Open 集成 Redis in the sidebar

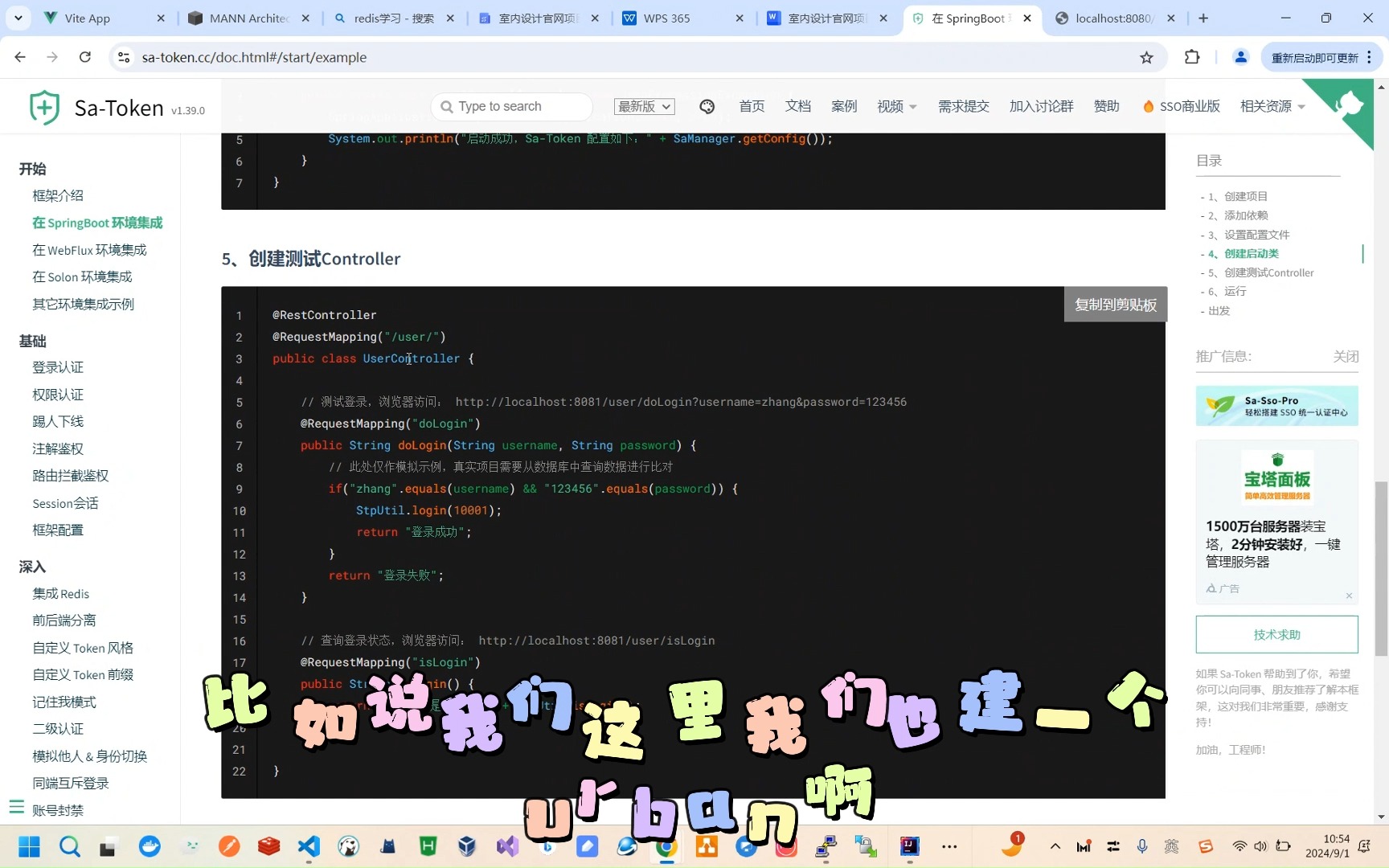(61, 594)
